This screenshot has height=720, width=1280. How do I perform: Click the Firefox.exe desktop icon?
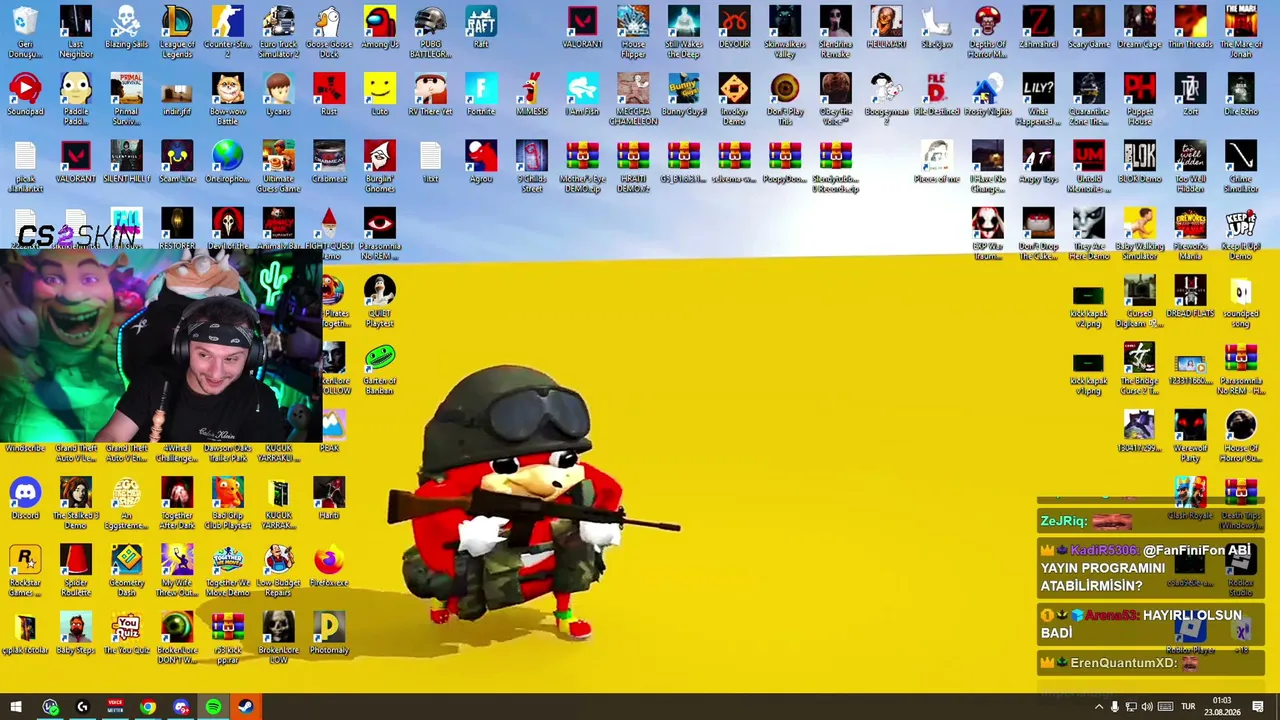coord(329,566)
